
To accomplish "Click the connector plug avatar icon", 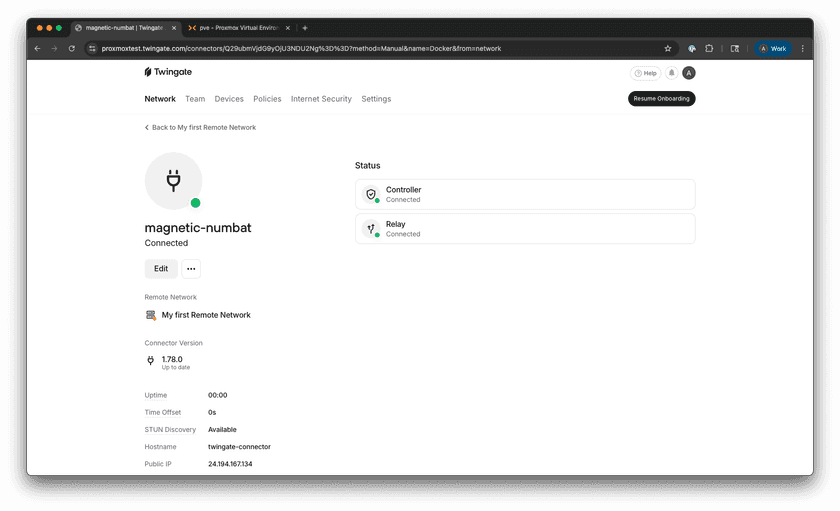I will coord(173,181).
